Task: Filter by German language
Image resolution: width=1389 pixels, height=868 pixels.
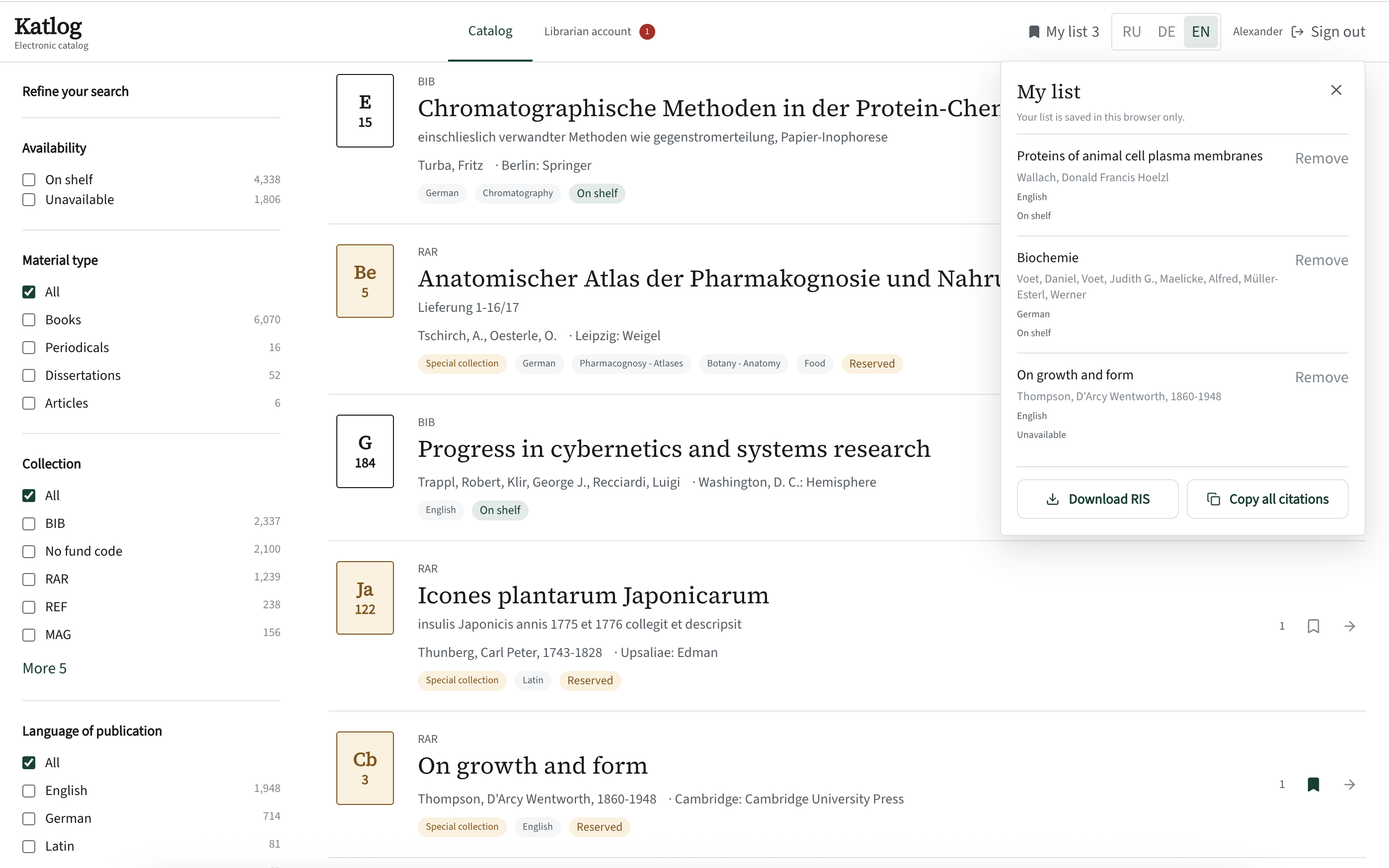Action: pos(29,818)
